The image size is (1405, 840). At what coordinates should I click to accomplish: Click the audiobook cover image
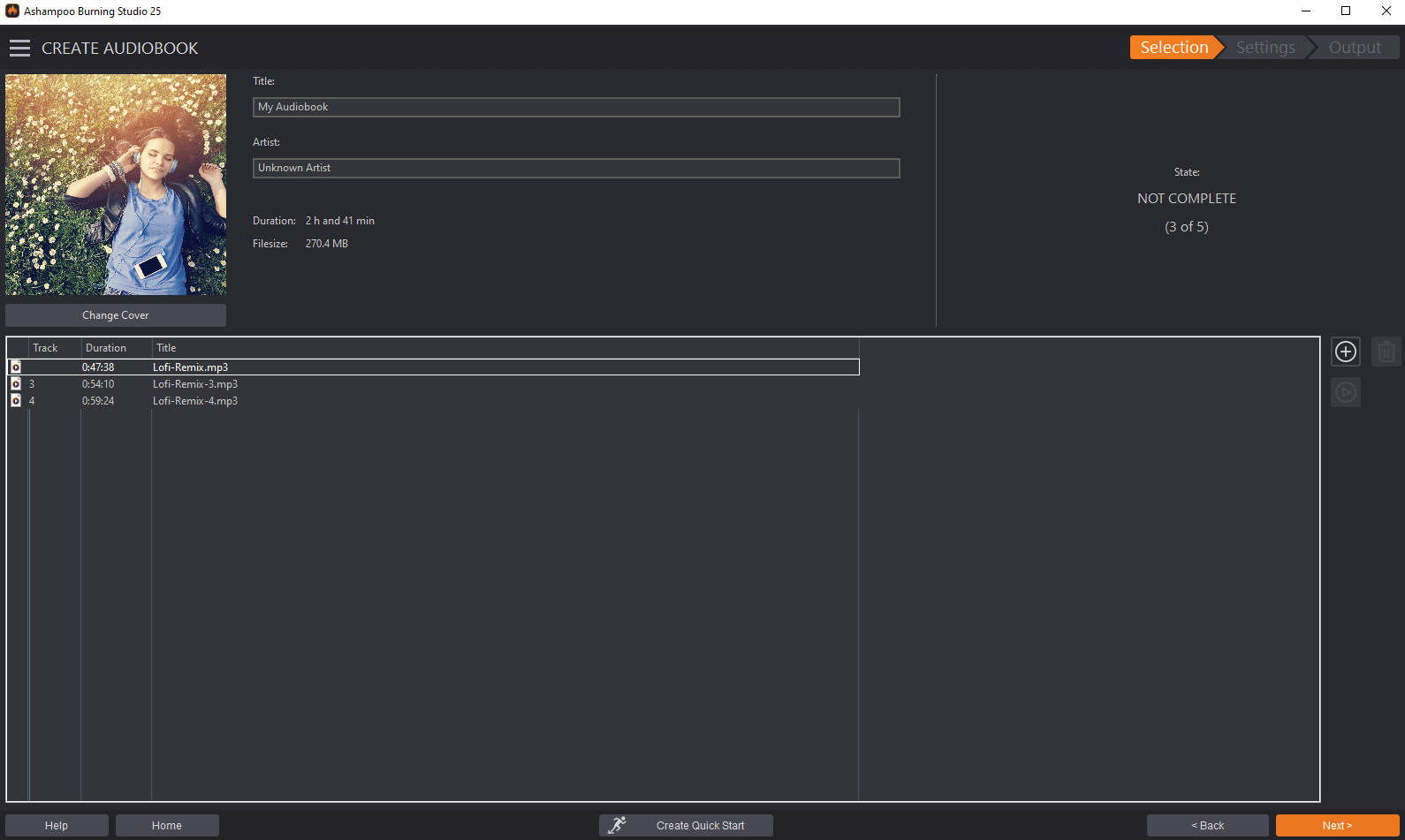[116, 185]
